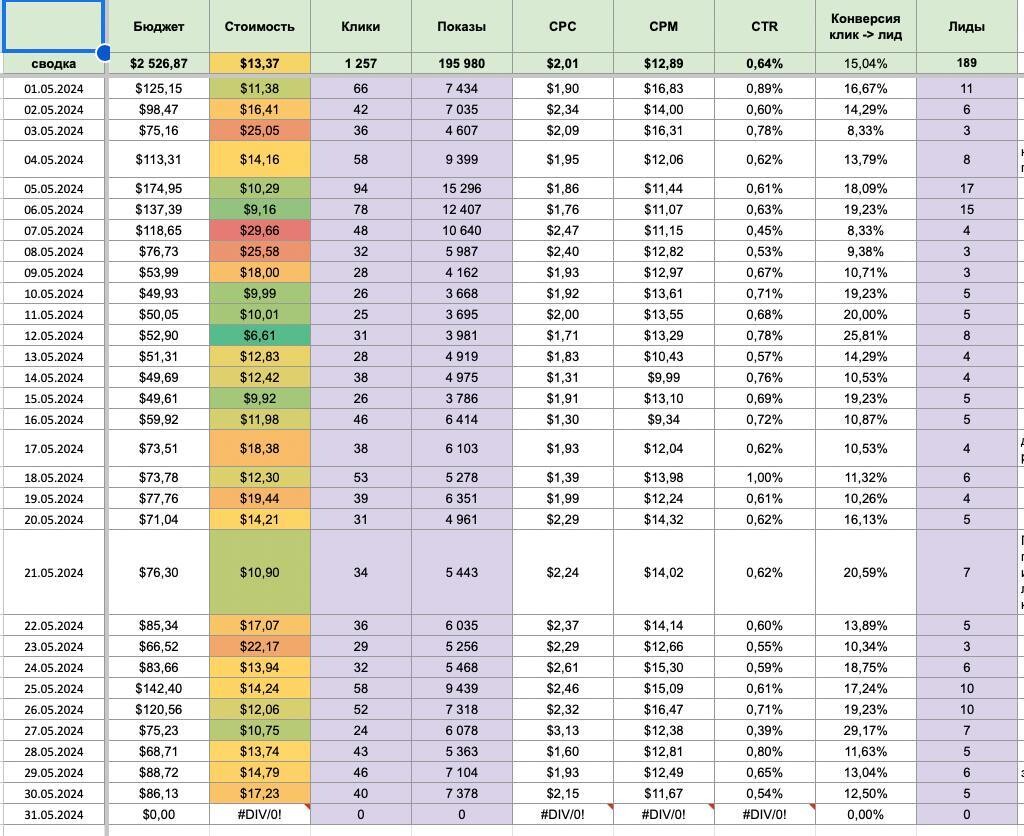The image size is (1024, 836).
Task: Click the $3,13 CPC cell
Action: (562, 730)
